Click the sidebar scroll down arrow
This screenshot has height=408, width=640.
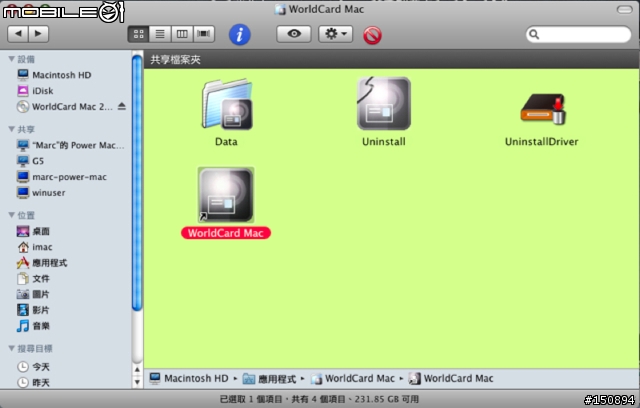[x=138, y=382]
